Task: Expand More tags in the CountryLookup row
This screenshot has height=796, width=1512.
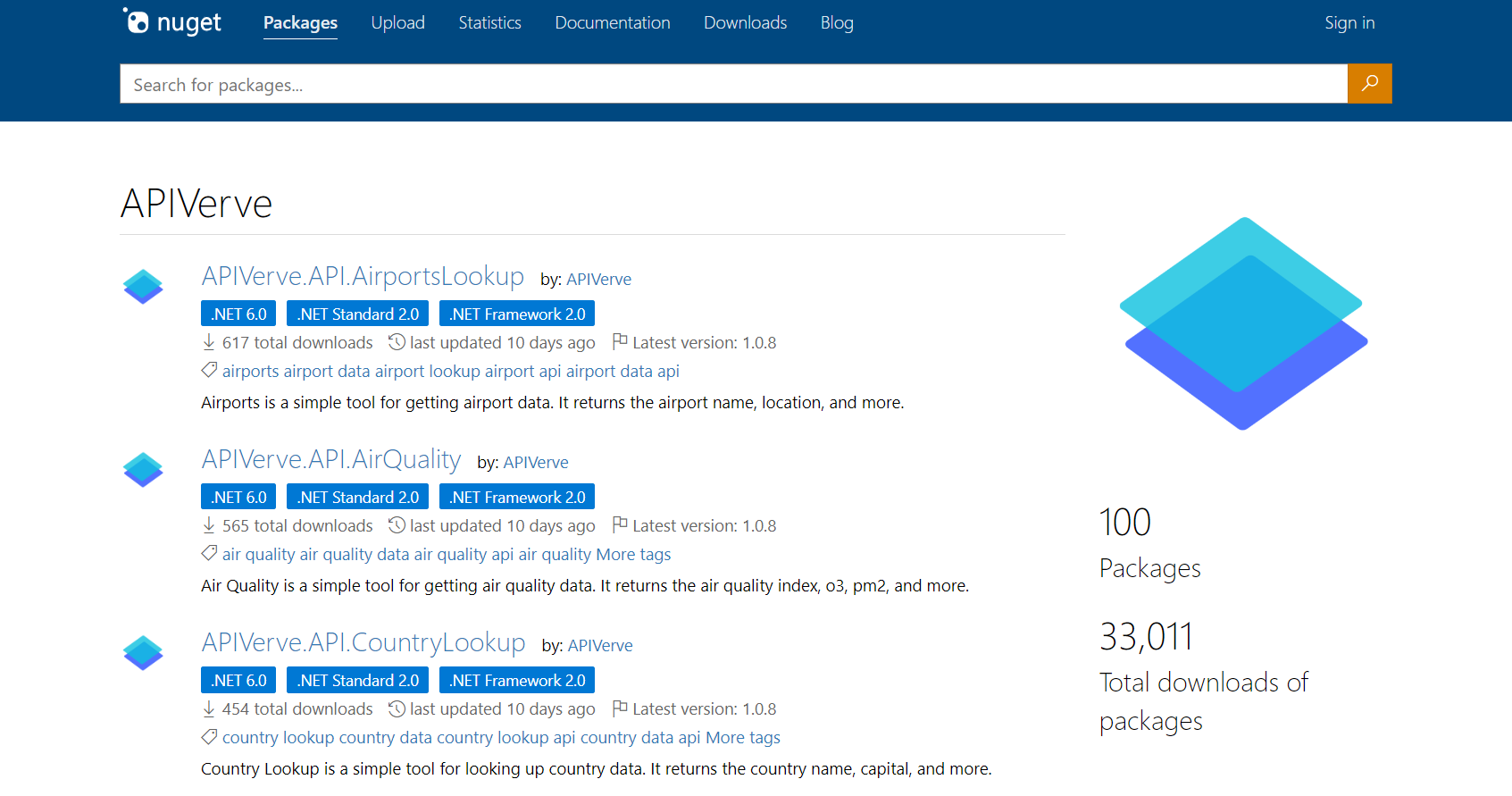Action: (743, 737)
